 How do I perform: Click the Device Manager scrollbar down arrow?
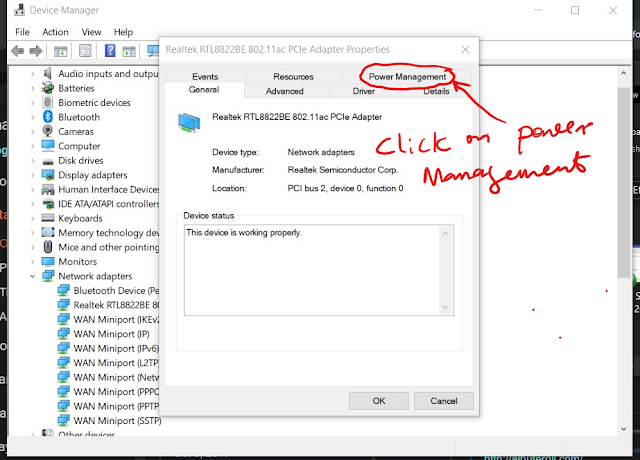624,429
